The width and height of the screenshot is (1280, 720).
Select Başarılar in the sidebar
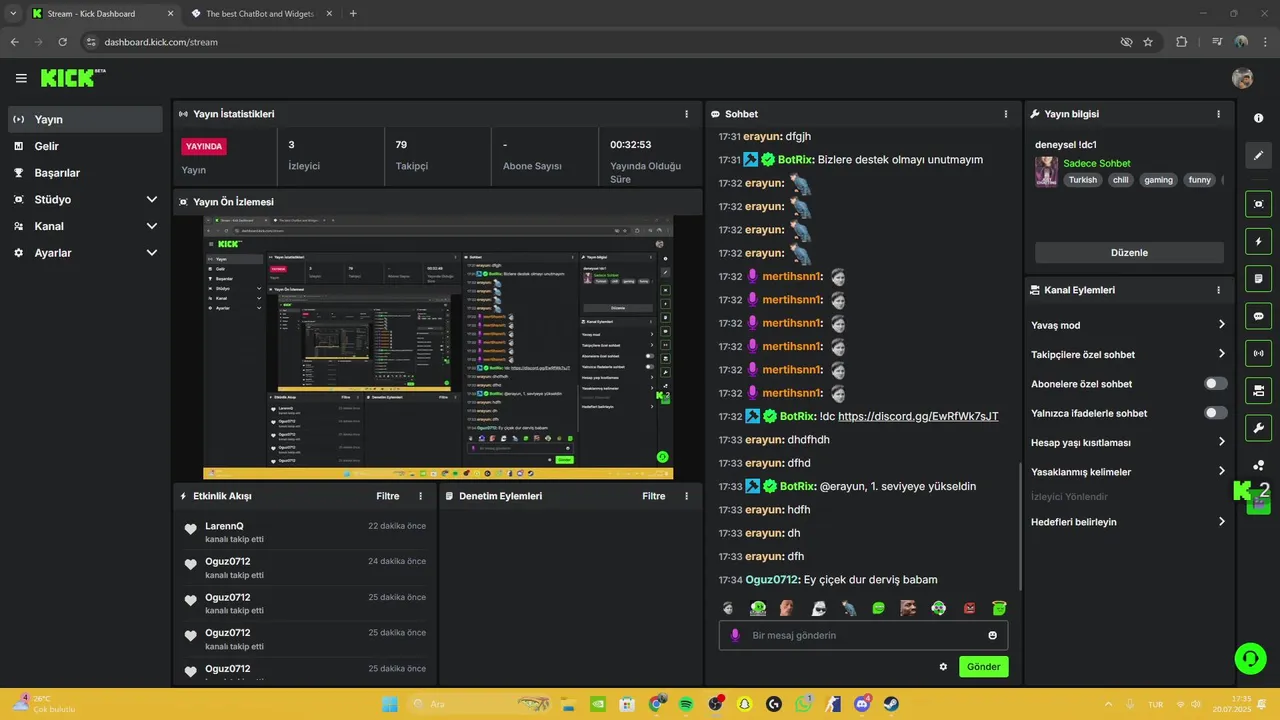point(85,173)
